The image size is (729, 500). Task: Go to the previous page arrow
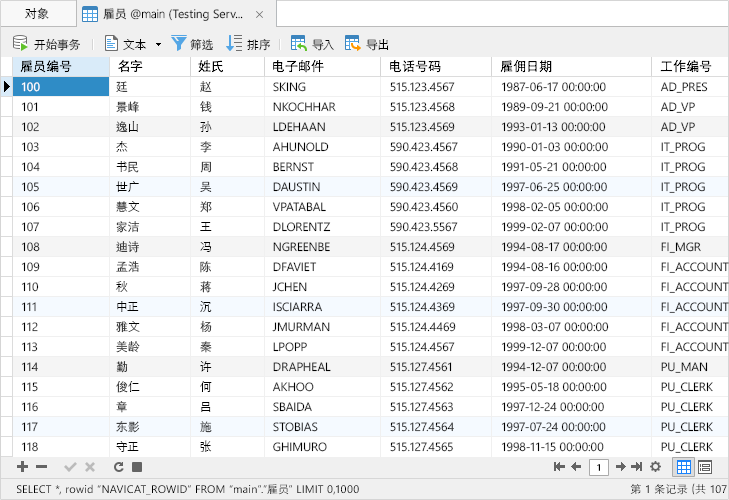(x=576, y=467)
